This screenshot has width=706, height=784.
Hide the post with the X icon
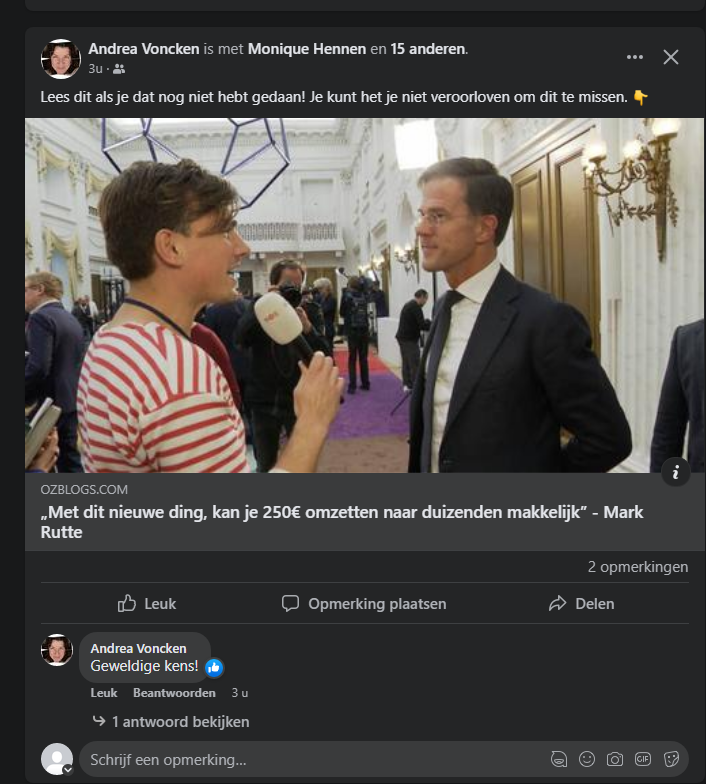point(671,57)
